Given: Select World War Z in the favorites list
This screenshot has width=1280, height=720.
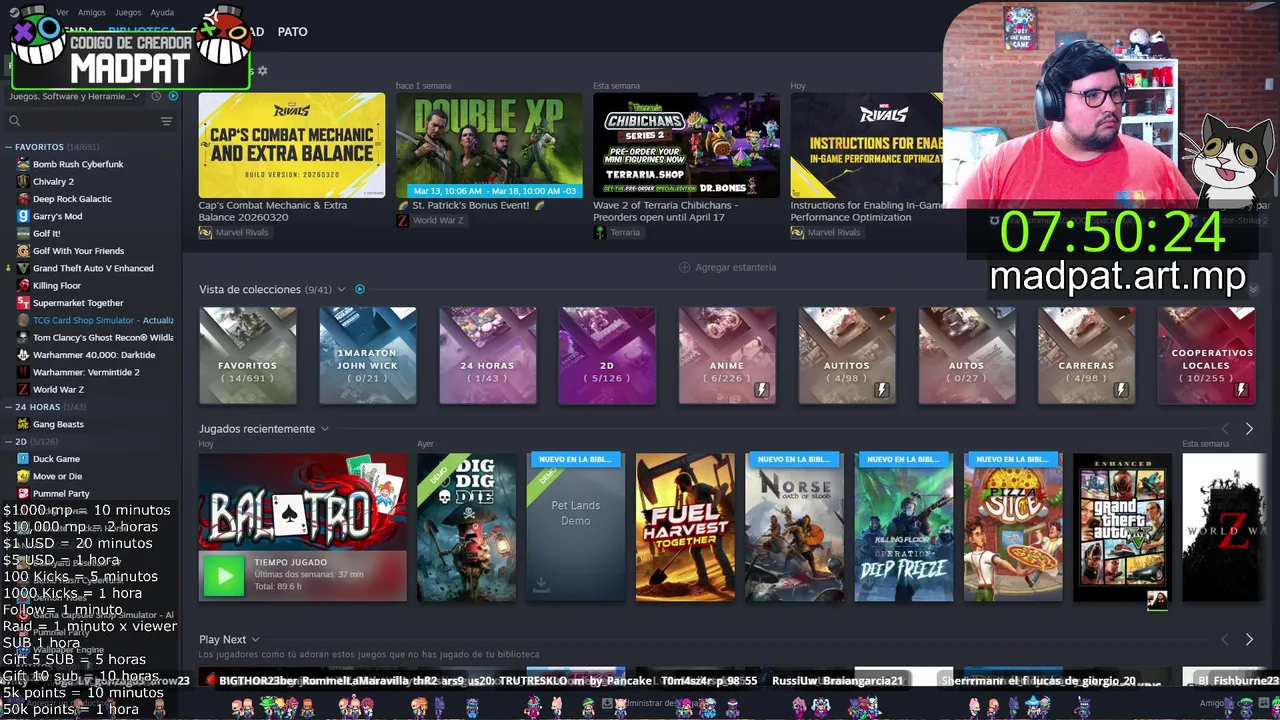Looking at the screenshot, I should click(58, 389).
